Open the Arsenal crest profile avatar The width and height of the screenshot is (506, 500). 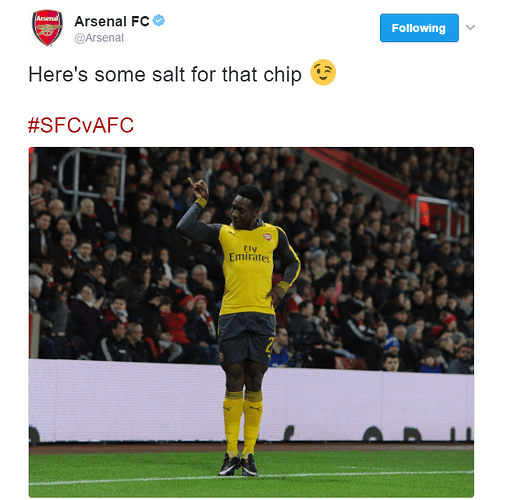click(47, 28)
